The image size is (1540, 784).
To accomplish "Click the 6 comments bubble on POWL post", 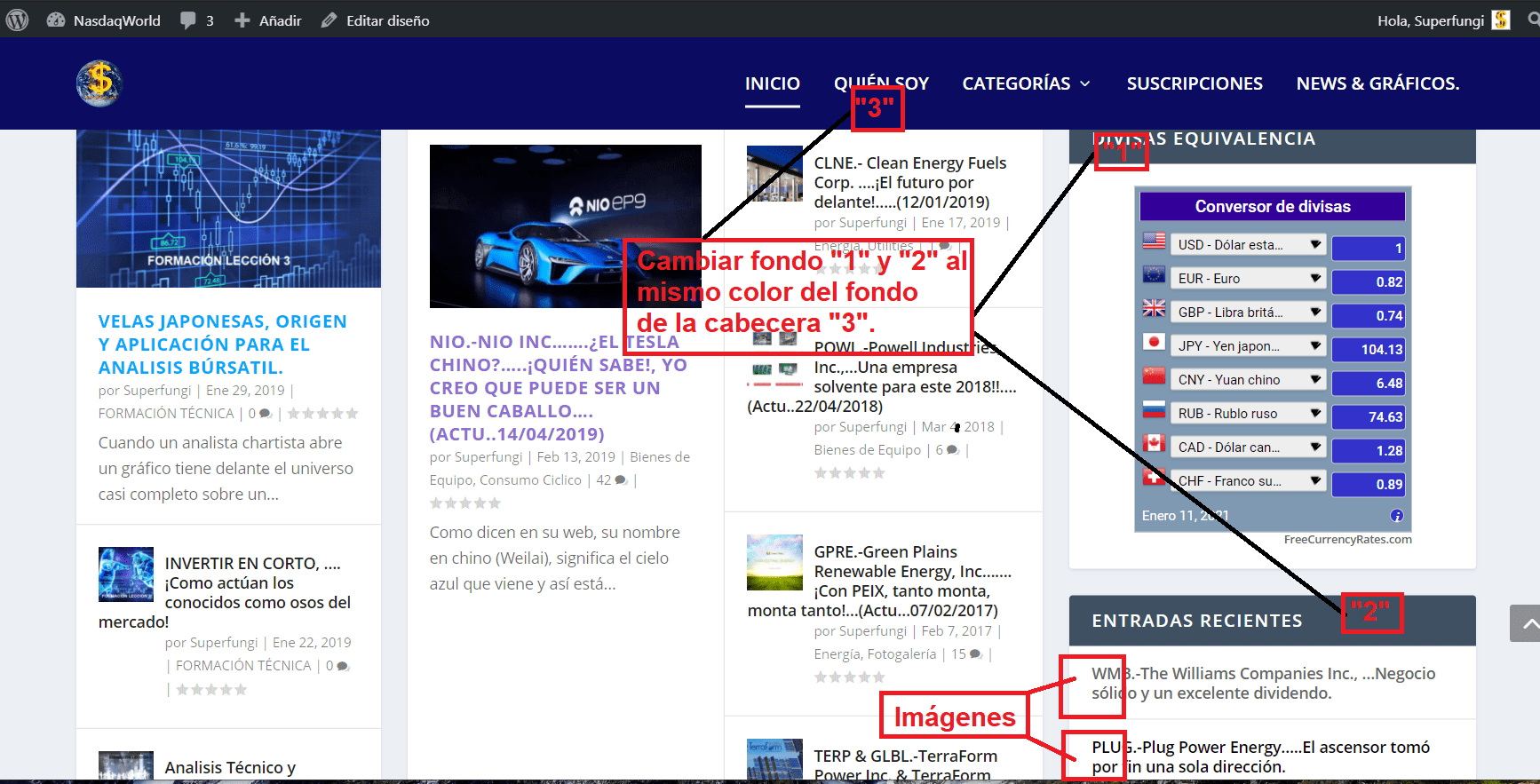I will (x=953, y=450).
